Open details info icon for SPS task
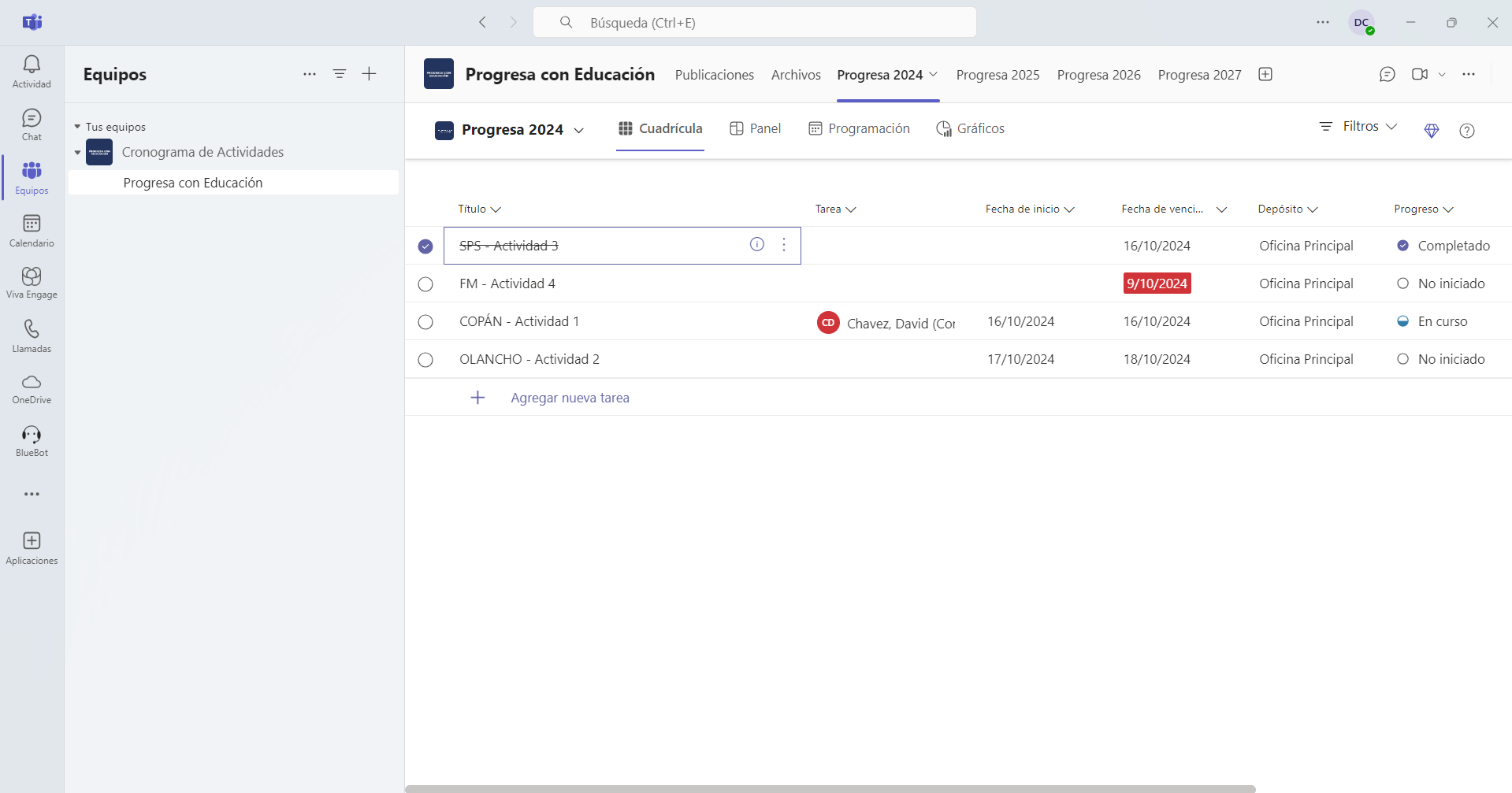The width and height of the screenshot is (1512, 793). coord(757,244)
